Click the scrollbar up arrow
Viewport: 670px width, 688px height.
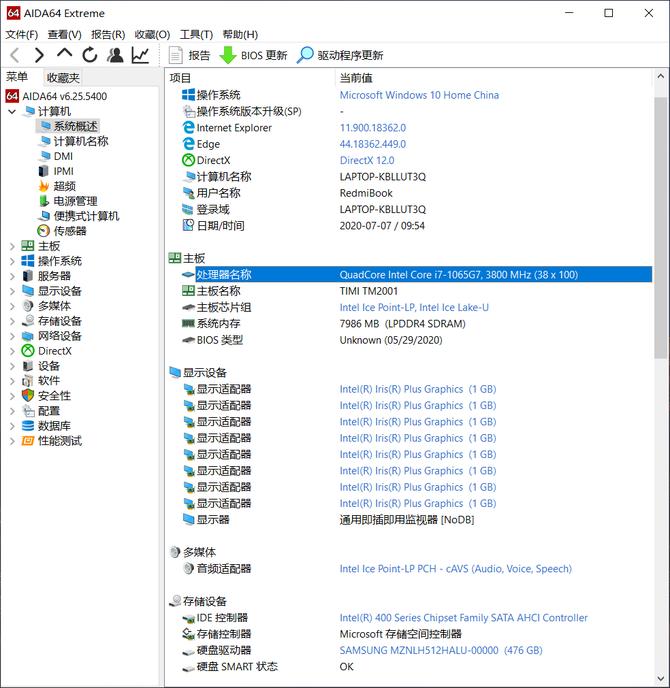tap(660, 77)
